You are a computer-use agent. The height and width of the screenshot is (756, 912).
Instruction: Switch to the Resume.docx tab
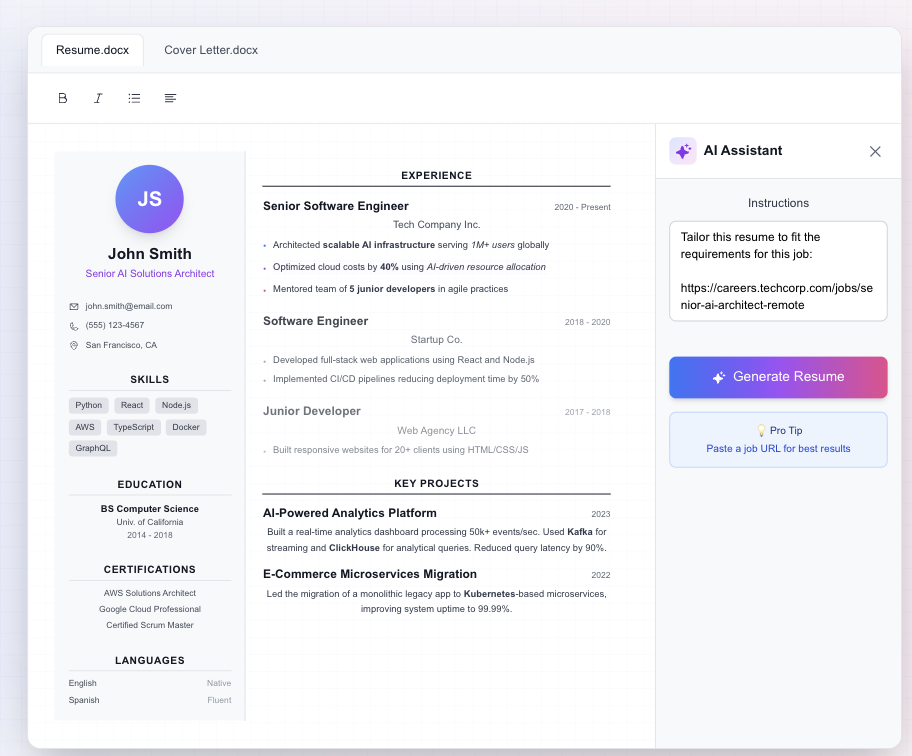click(x=92, y=50)
